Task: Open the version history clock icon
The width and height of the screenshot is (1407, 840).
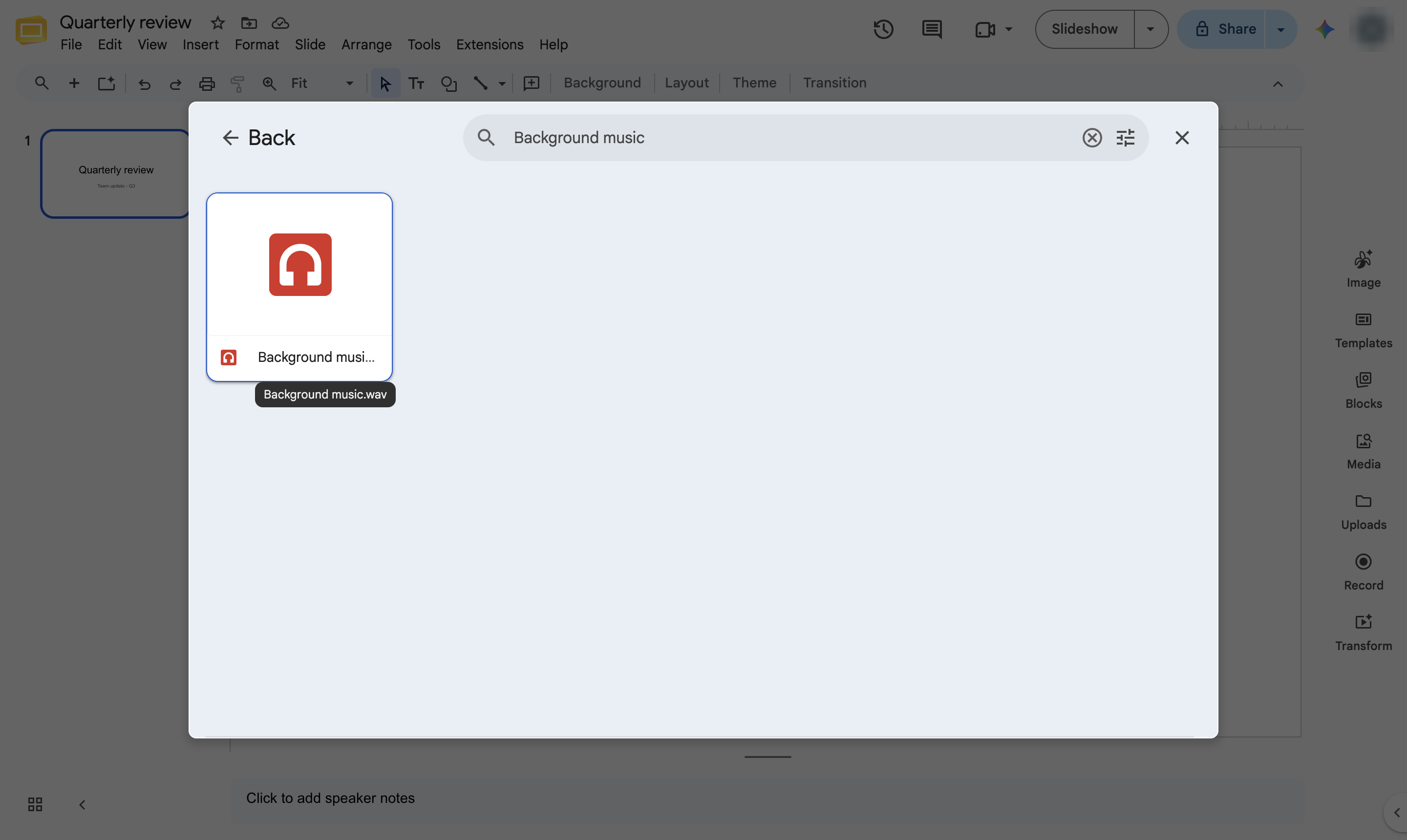Action: 883,29
